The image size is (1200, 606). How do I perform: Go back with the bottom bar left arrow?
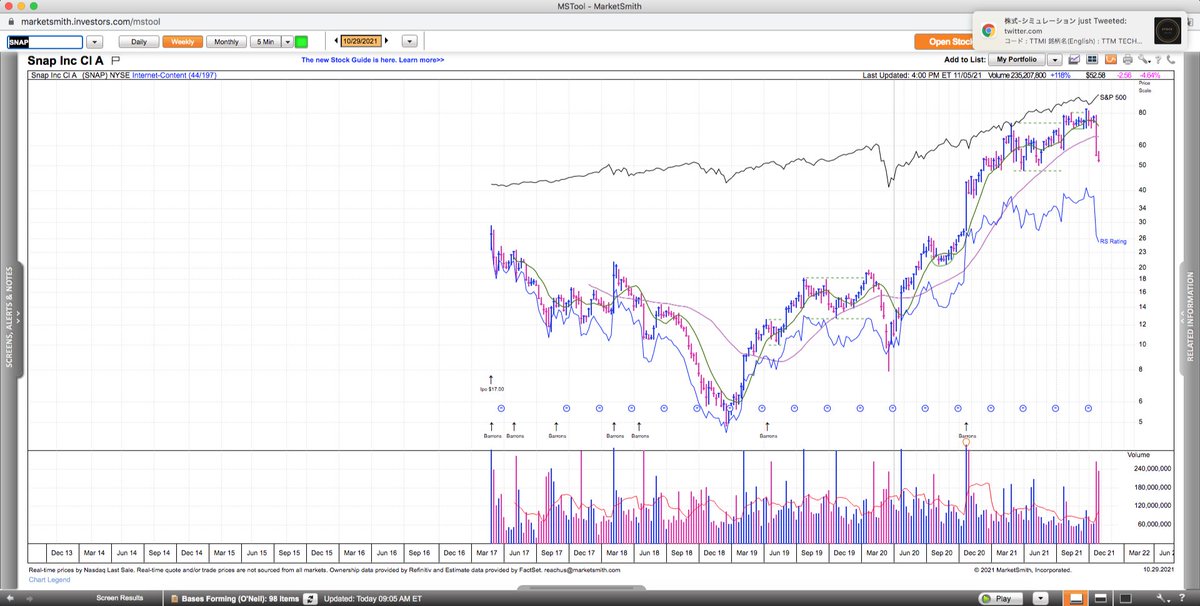(x=10, y=599)
